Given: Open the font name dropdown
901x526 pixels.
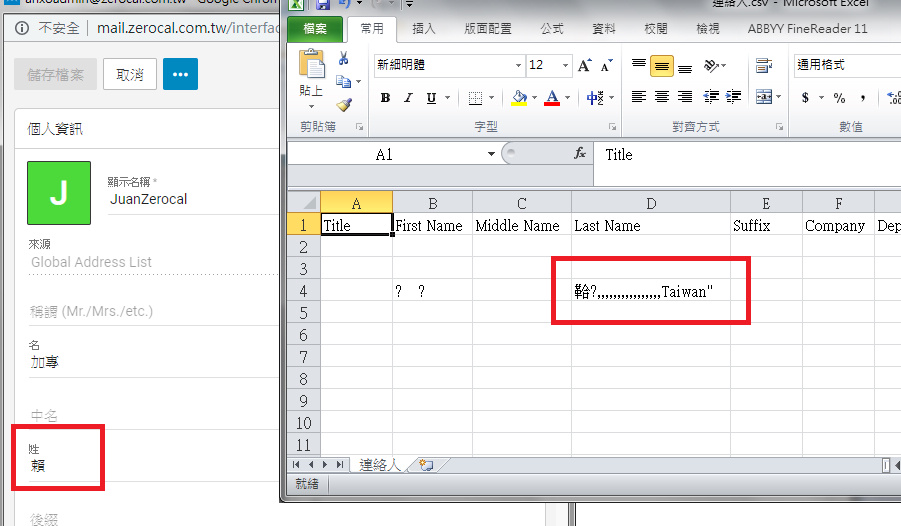Looking at the screenshot, I should pos(518,66).
